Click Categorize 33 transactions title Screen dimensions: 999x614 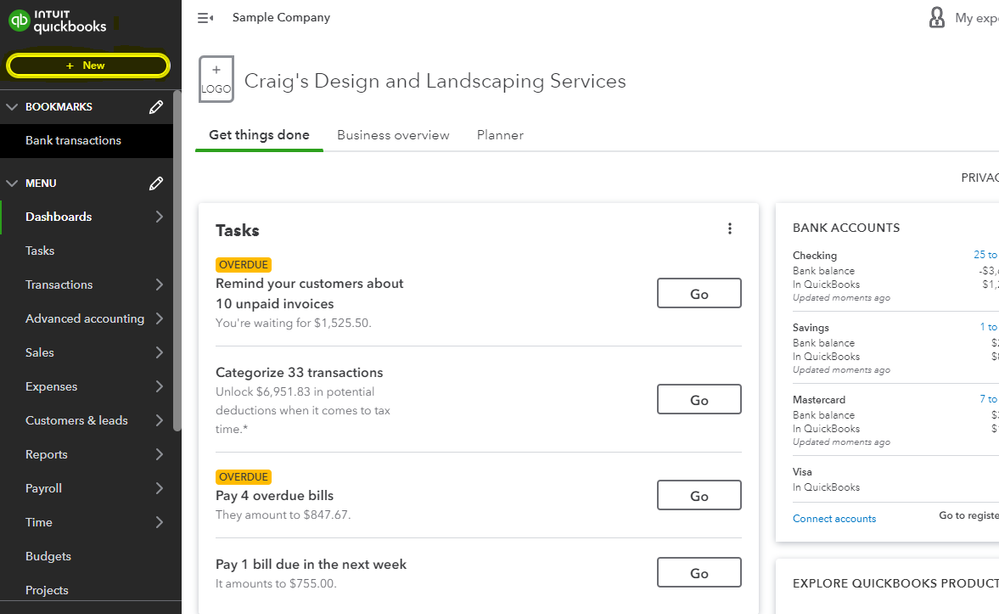pos(299,373)
